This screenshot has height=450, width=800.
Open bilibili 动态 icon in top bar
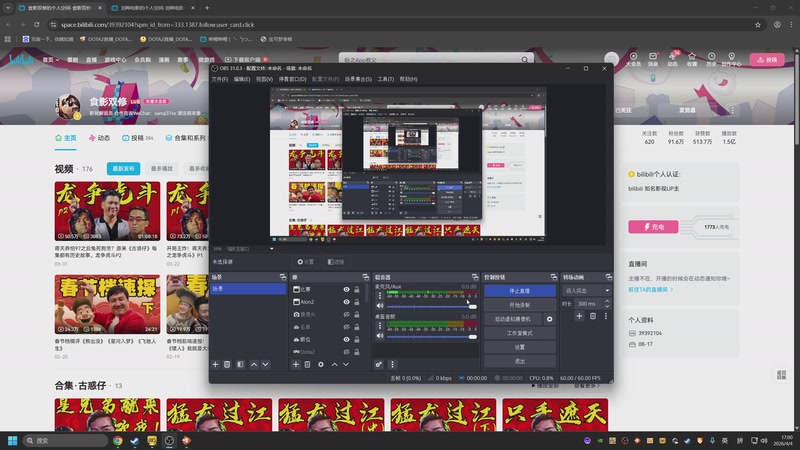click(x=672, y=59)
